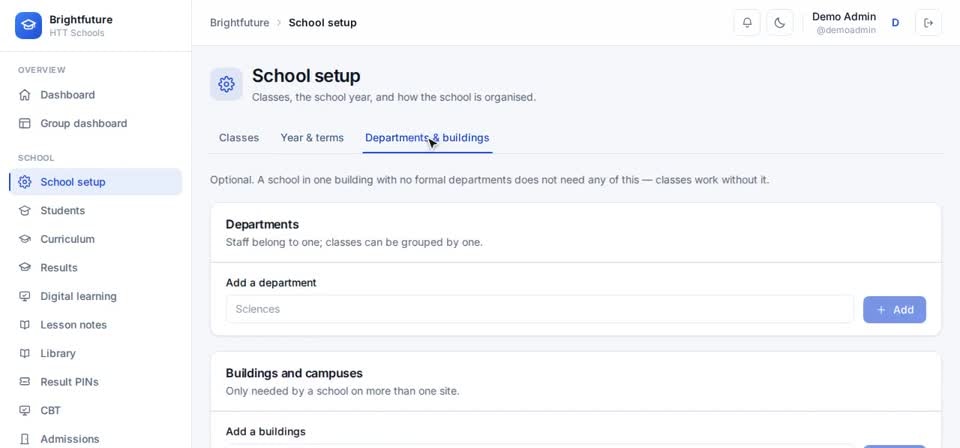Click the 'Classes, the school year' subtitle
Screen dimensions: 960x448
click(394, 97)
